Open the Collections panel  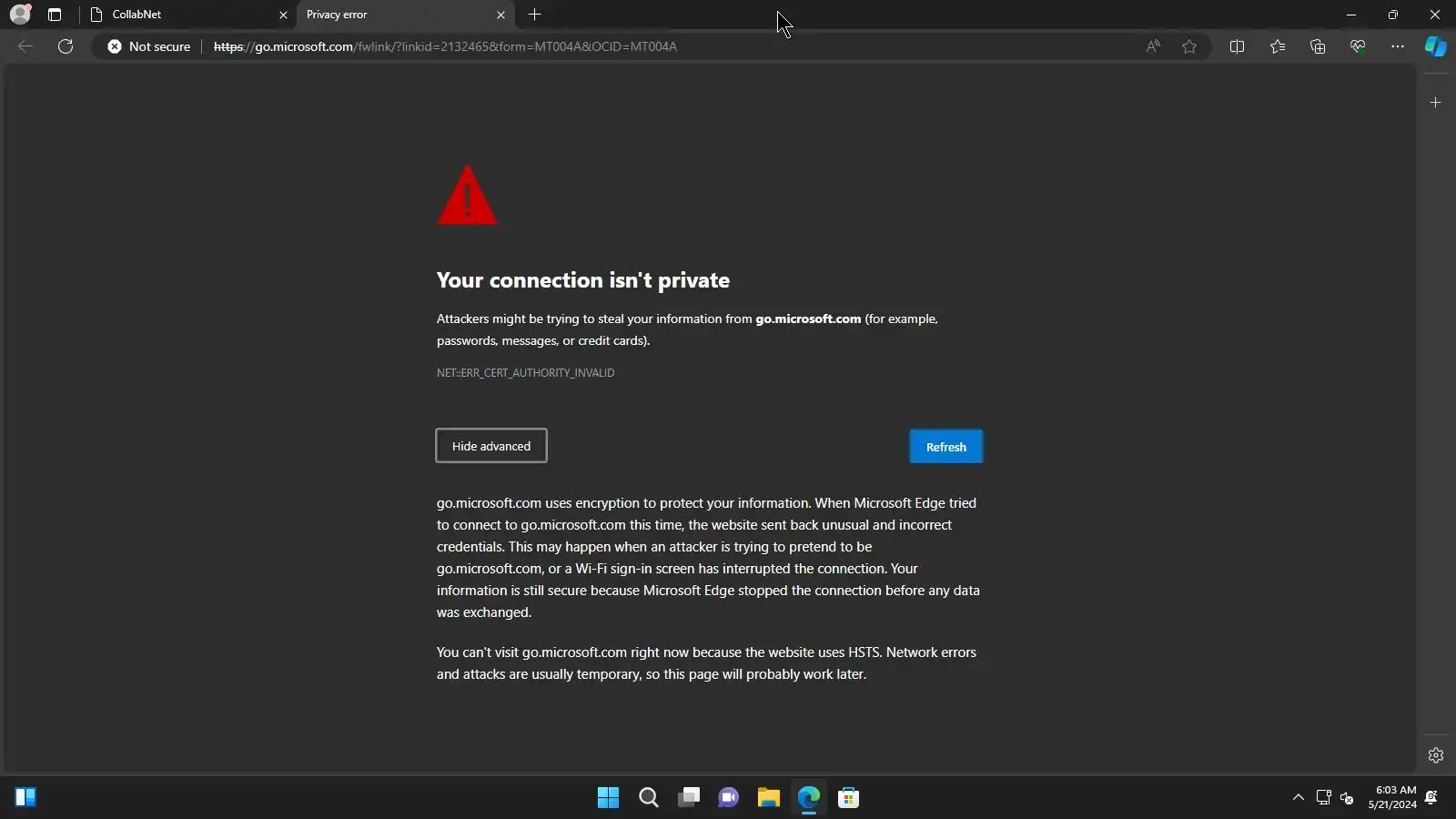point(1318,46)
